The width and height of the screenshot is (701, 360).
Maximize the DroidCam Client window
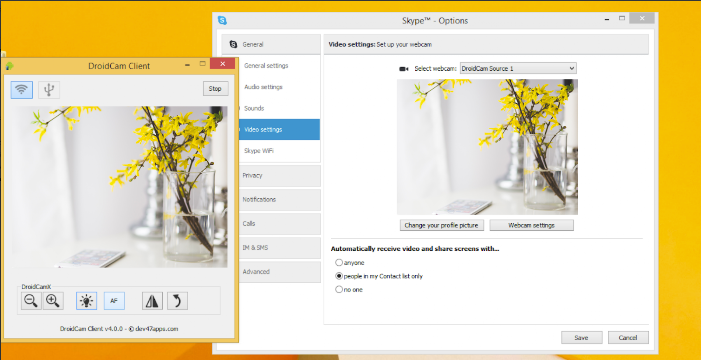tap(202, 64)
